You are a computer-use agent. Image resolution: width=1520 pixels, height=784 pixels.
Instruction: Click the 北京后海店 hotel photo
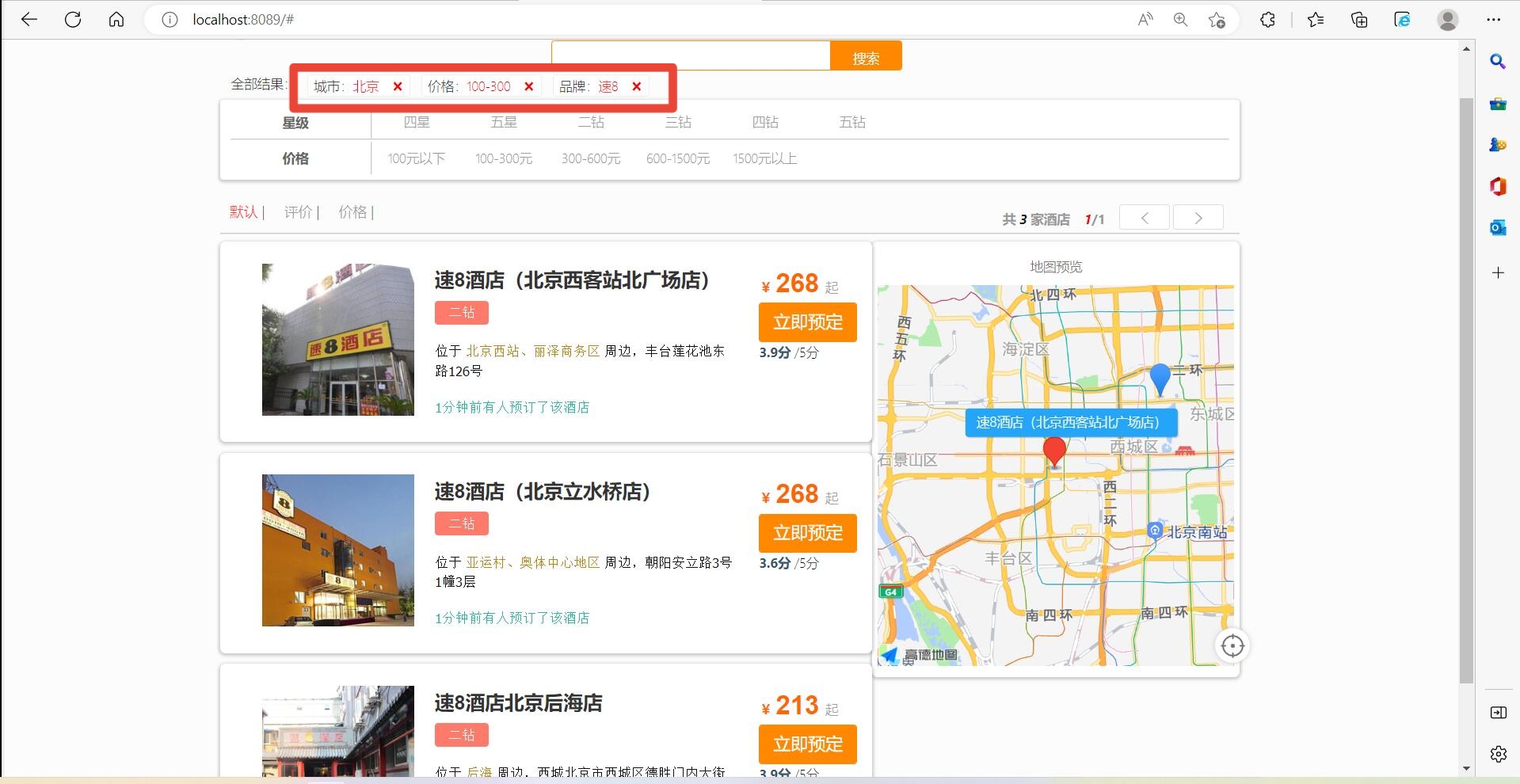pos(338,731)
